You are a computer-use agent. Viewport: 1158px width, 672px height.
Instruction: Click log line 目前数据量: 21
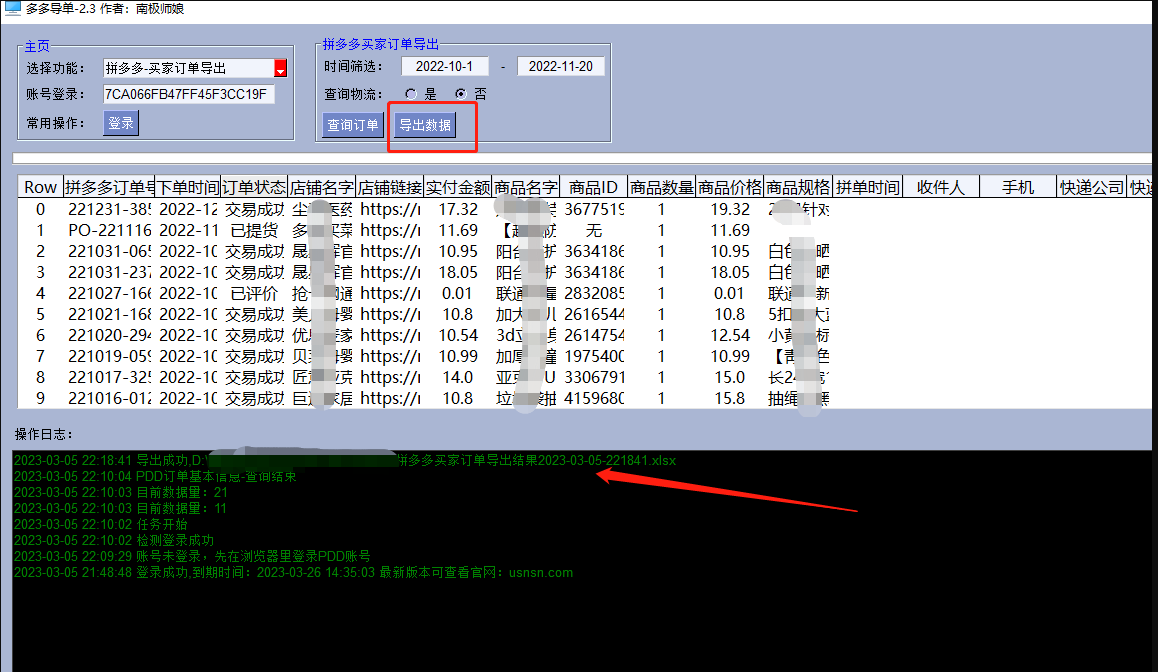pyautogui.click(x=120, y=493)
